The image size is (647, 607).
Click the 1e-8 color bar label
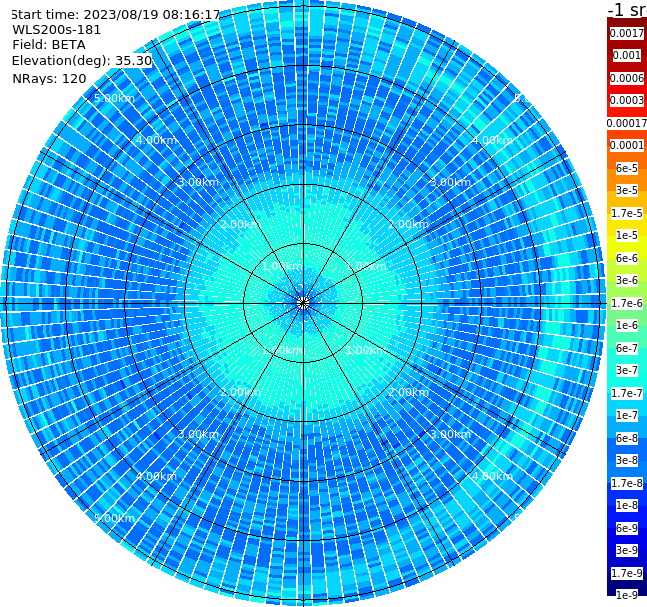[627, 505]
